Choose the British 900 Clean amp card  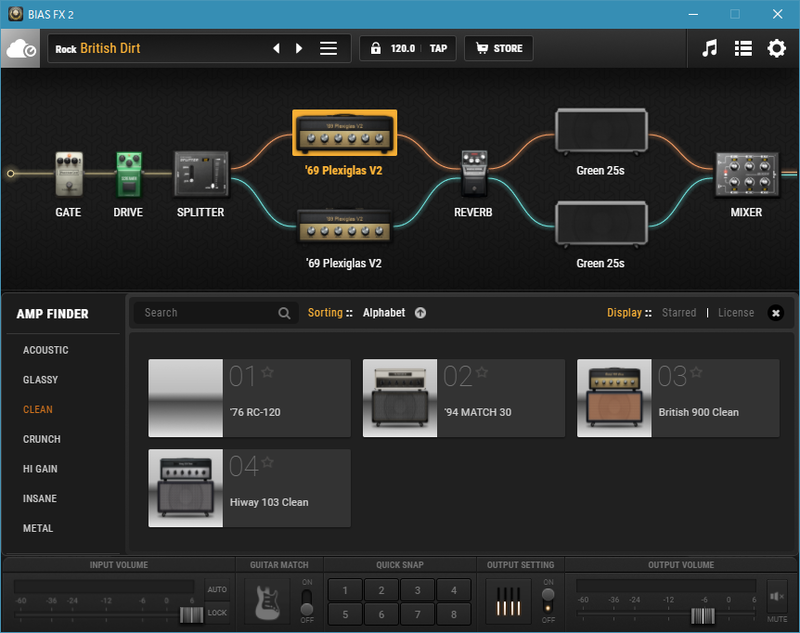(678, 398)
